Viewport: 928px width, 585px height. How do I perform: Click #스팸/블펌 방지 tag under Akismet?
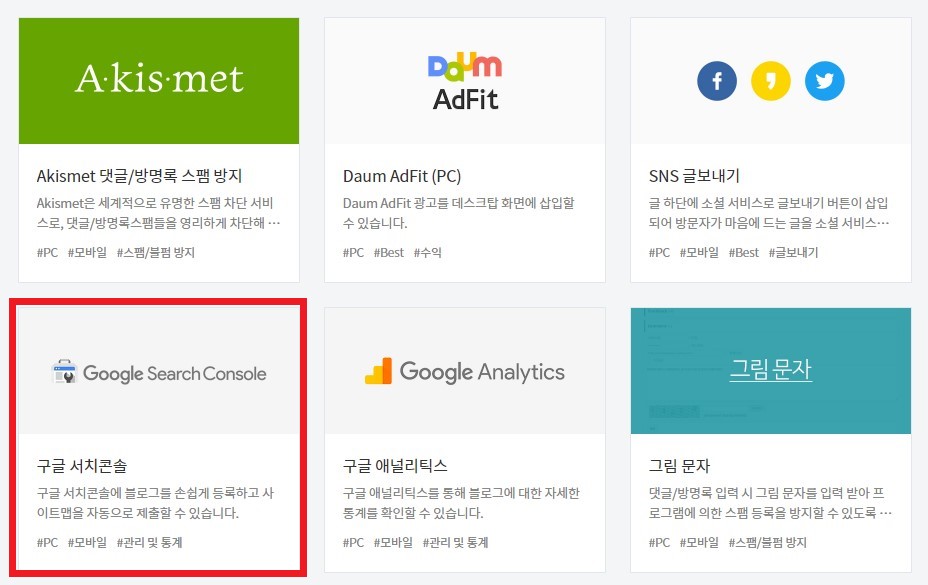click(156, 252)
